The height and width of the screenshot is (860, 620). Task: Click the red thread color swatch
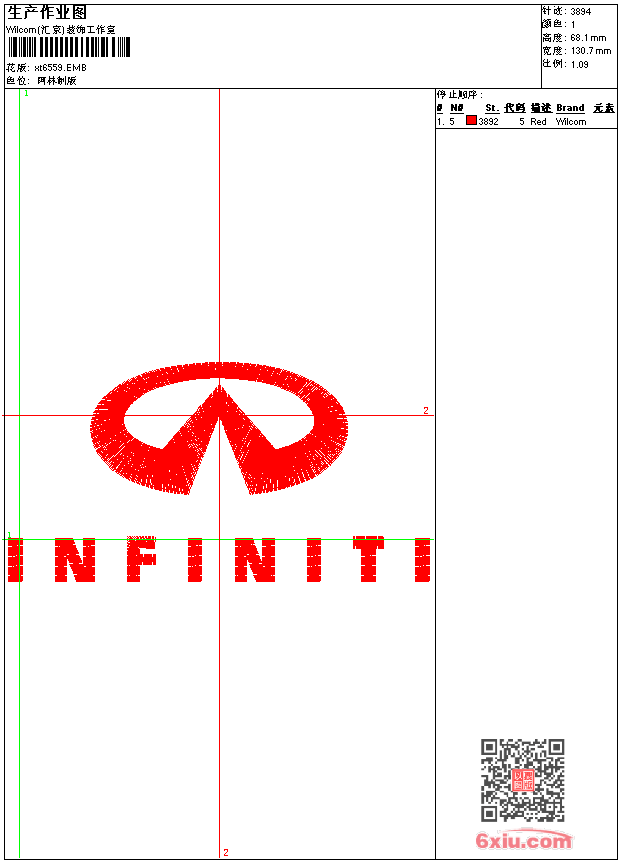471,120
